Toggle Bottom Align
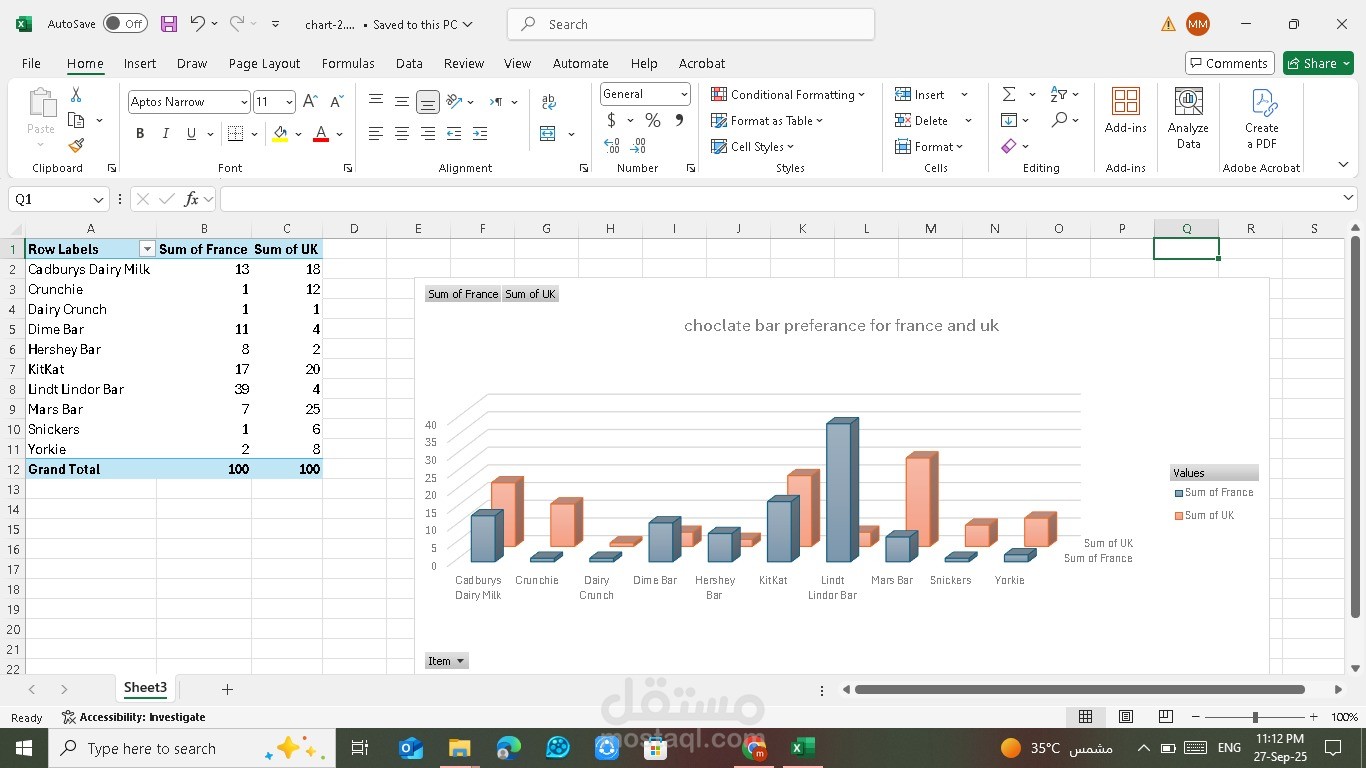This screenshot has height=768, width=1366. (428, 102)
